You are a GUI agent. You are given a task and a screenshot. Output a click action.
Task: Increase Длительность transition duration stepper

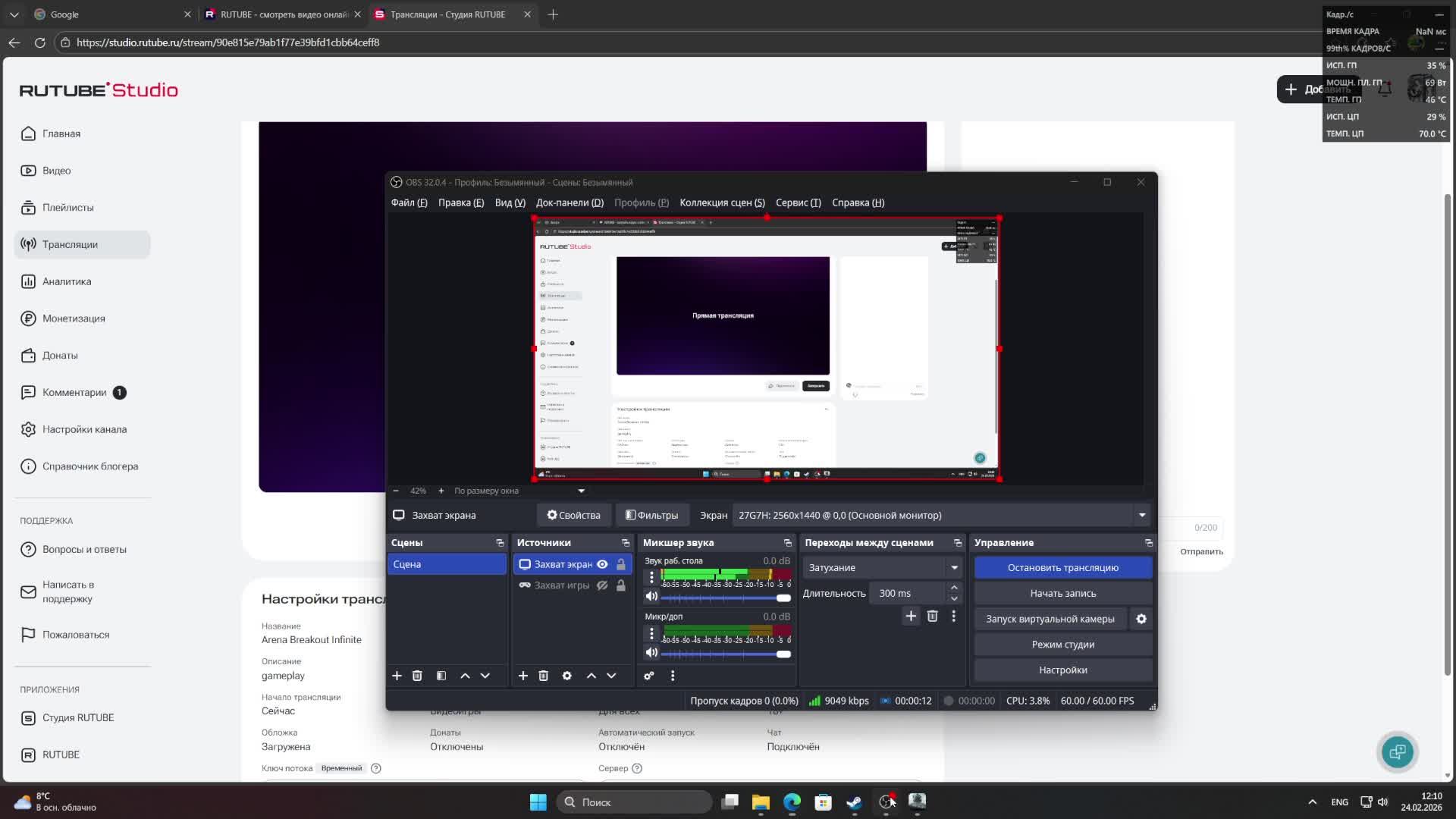[x=954, y=588]
